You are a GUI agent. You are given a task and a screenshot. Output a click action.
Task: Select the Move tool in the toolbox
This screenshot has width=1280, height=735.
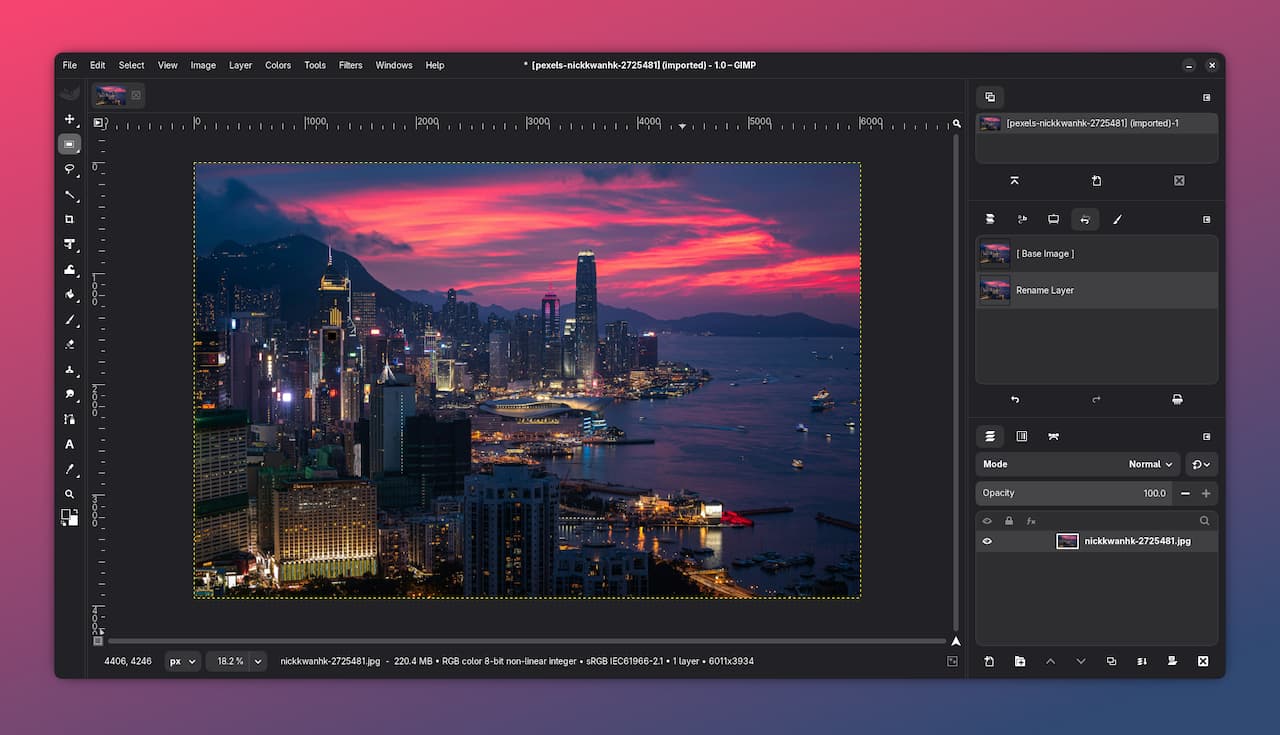[69, 119]
